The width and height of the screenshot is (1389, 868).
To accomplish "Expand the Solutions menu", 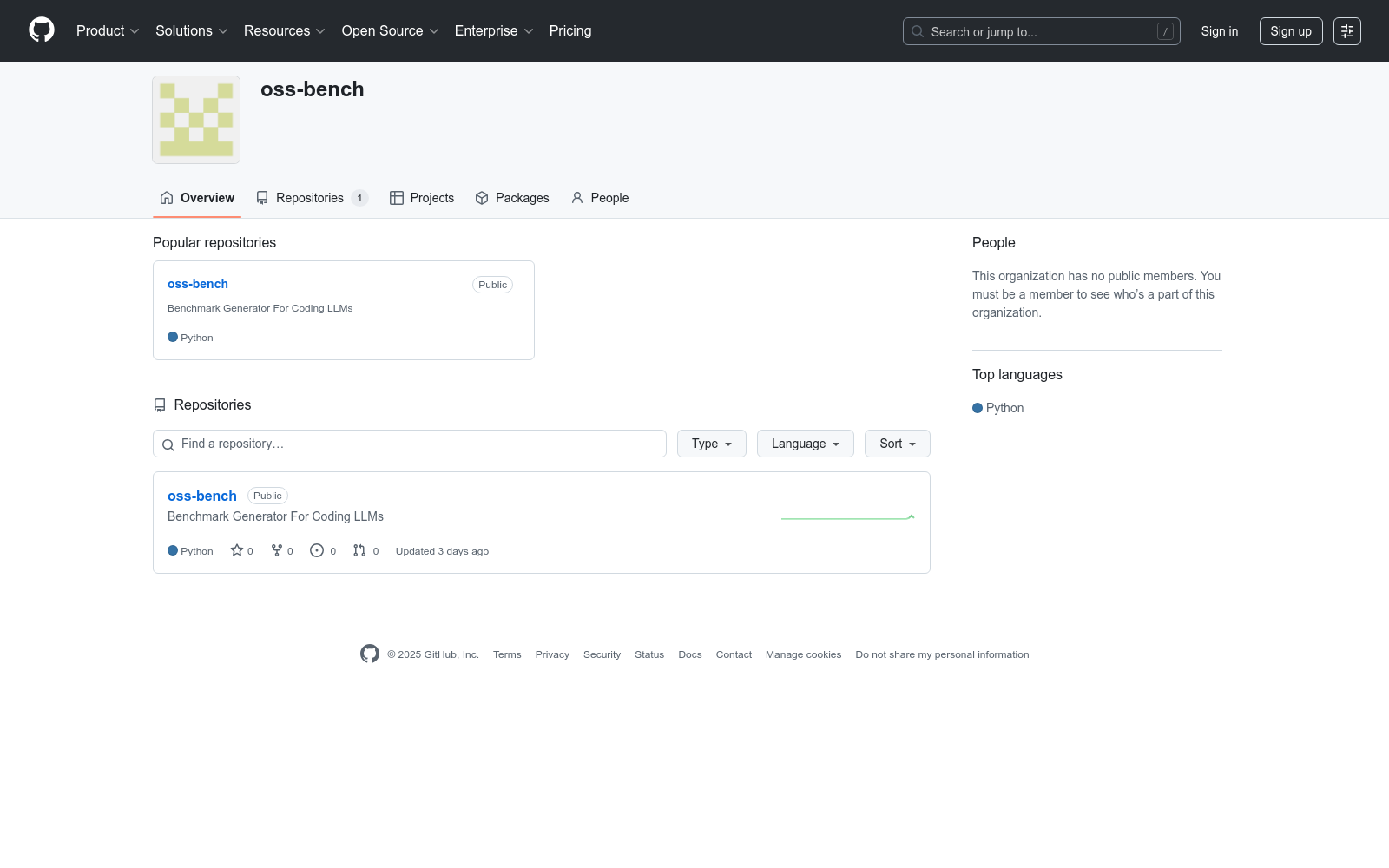I will pyautogui.click(x=192, y=31).
